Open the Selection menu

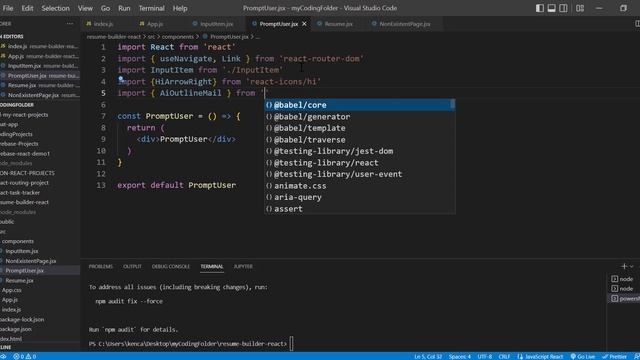[x=56, y=8]
